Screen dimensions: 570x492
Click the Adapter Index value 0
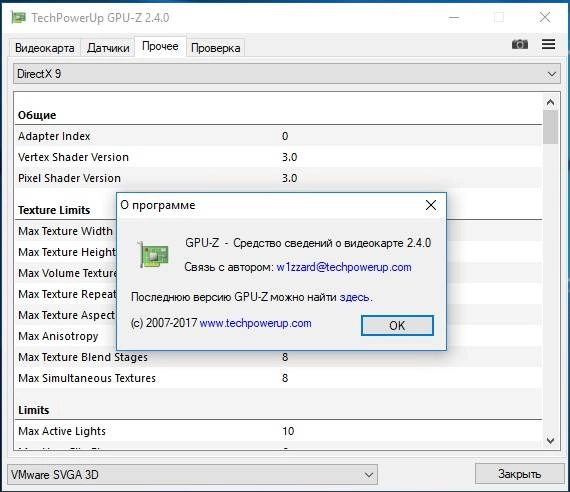(285, 136)
